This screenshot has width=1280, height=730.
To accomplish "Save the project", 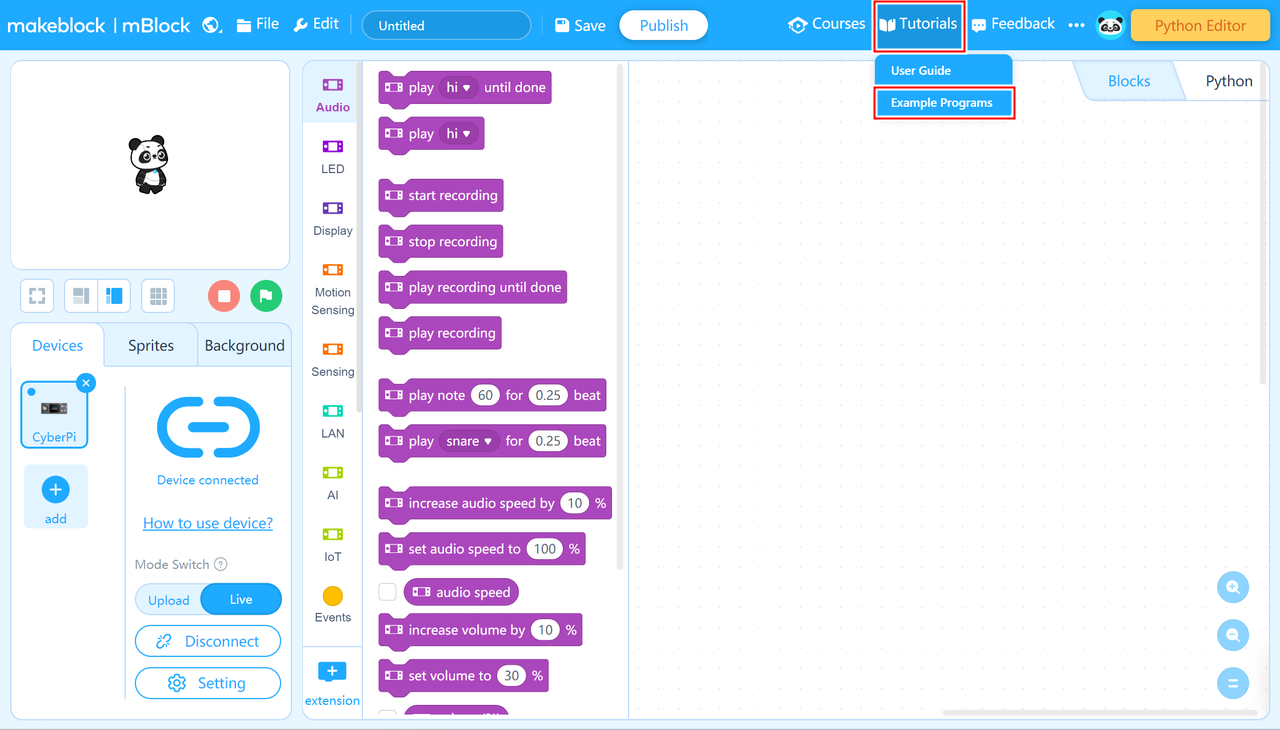I will coord(580,26).
